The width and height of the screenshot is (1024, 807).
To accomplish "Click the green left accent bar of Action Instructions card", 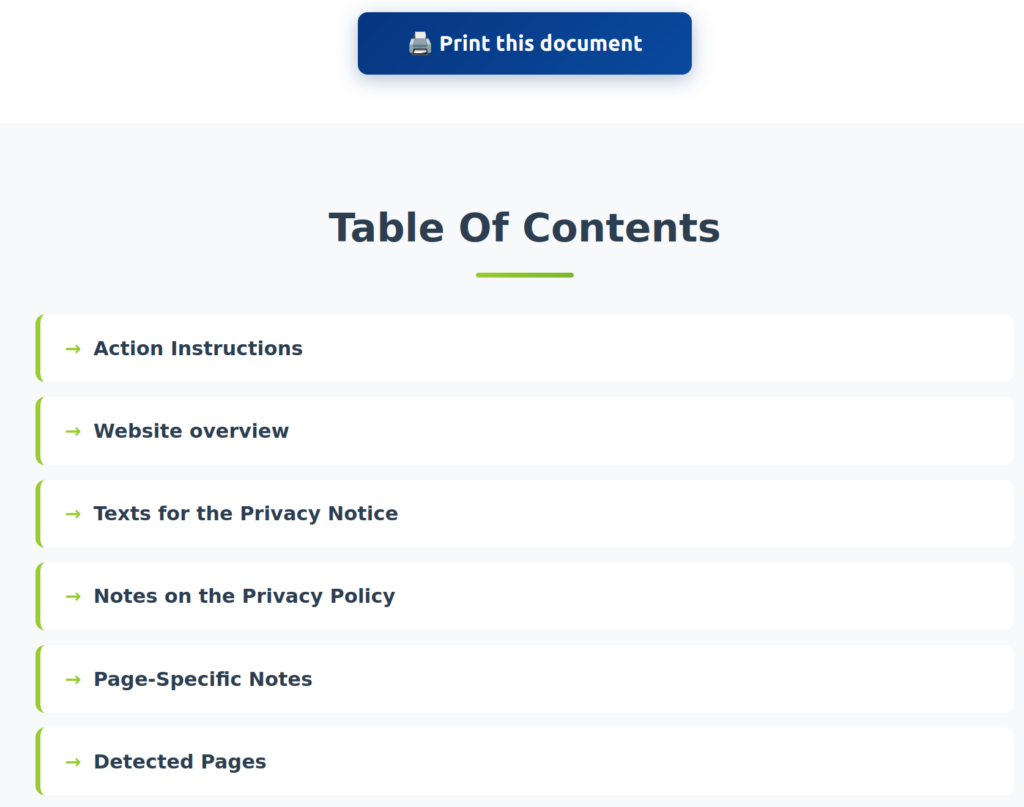I will pyautogui.click(x=38, y=349).
